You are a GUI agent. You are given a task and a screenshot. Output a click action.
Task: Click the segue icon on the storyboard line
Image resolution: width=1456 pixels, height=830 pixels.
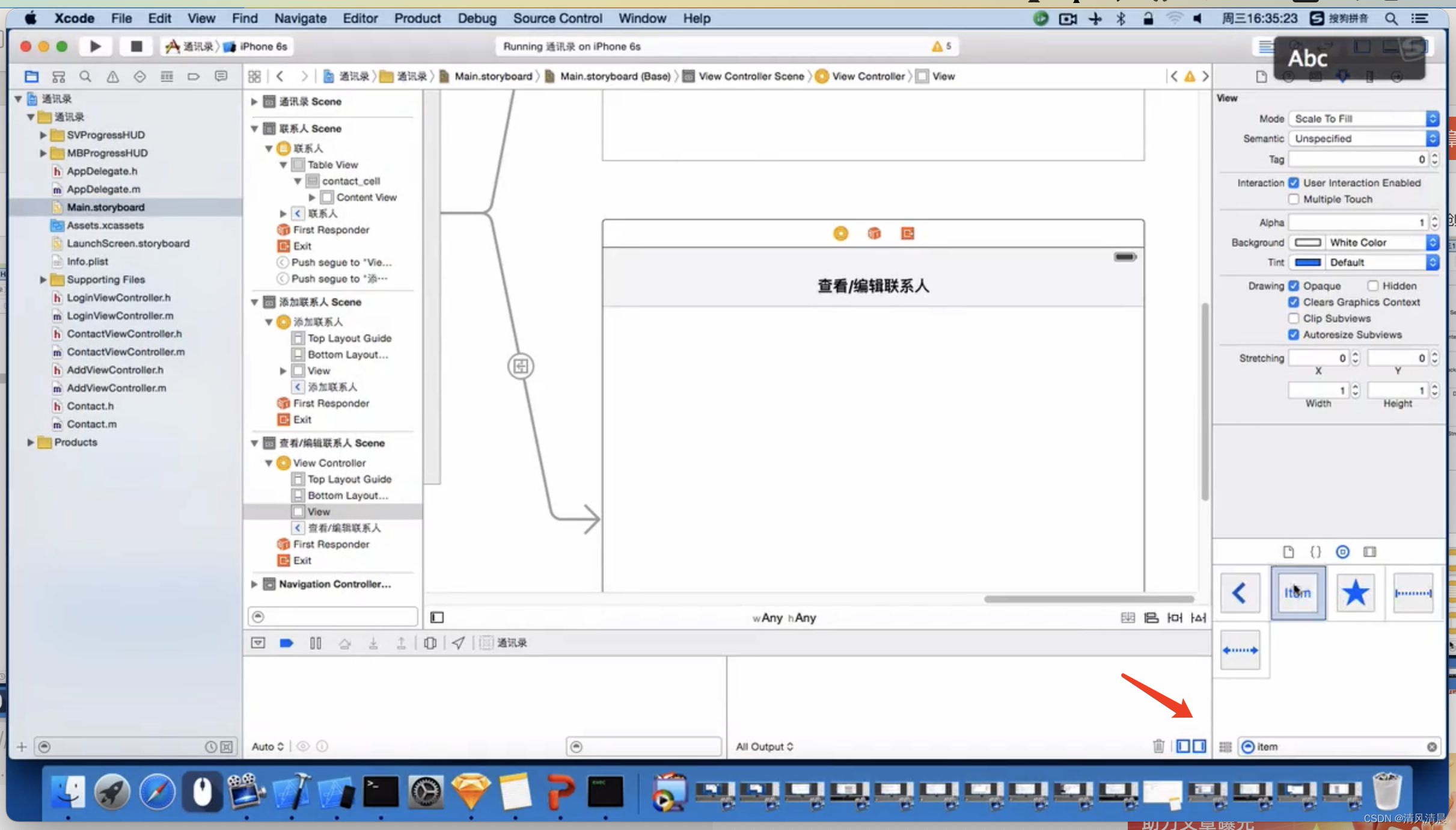(x=521, y=366)
